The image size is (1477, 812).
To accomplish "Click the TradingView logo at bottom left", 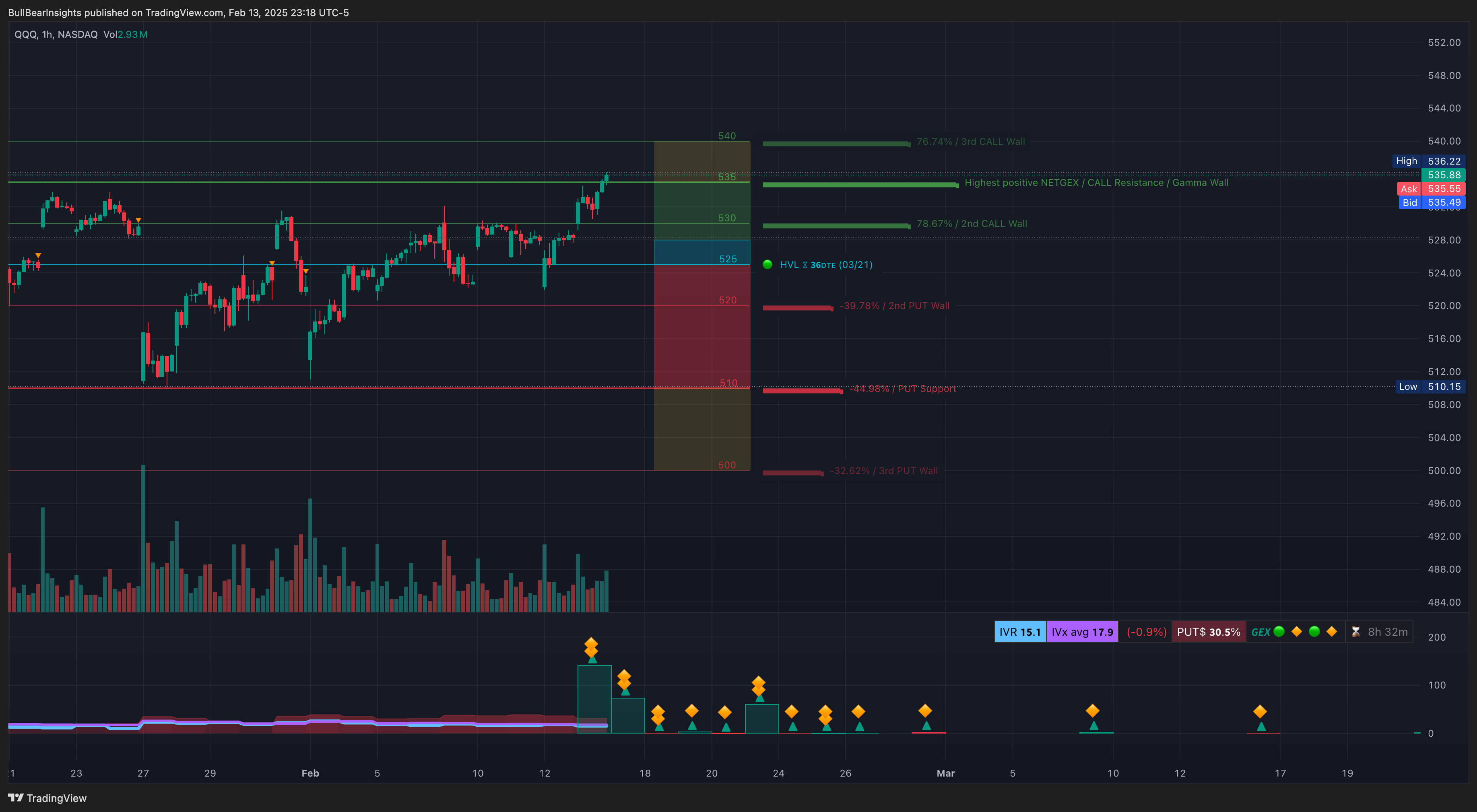I will (x=47, y=798).
